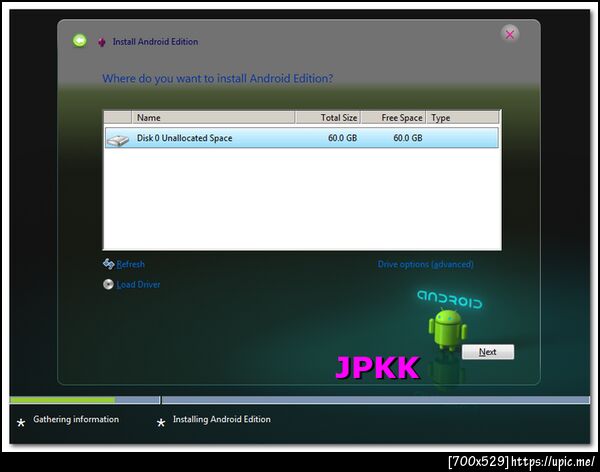
Task: Click the 60.0 GB total size value
Action: (342, 138)
